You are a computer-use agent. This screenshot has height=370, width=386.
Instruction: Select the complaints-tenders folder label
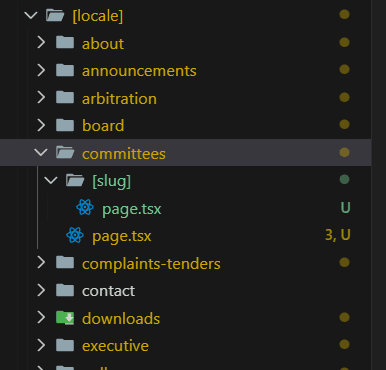click(151, 264)
